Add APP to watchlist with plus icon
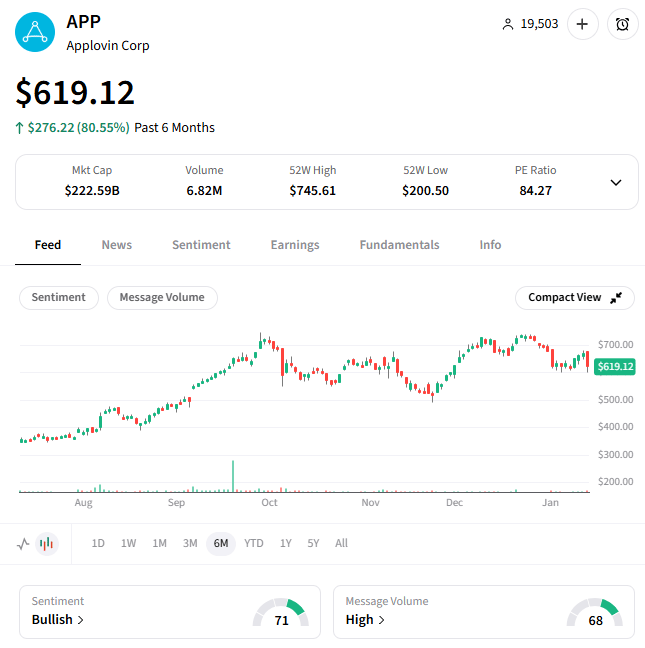This screenshot has width=645, height=648. pyautogui.click(x=582, y=24)
